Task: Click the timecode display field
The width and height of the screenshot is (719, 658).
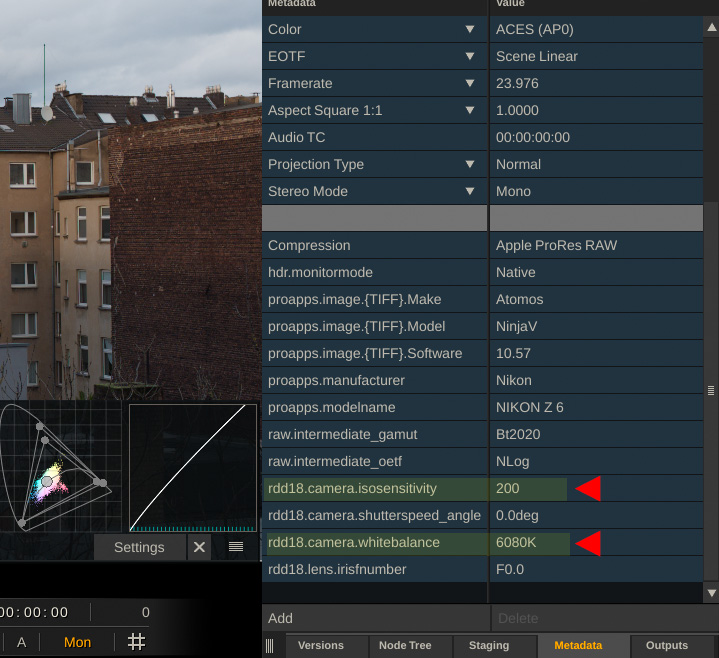Action: (x=34, y=612)
